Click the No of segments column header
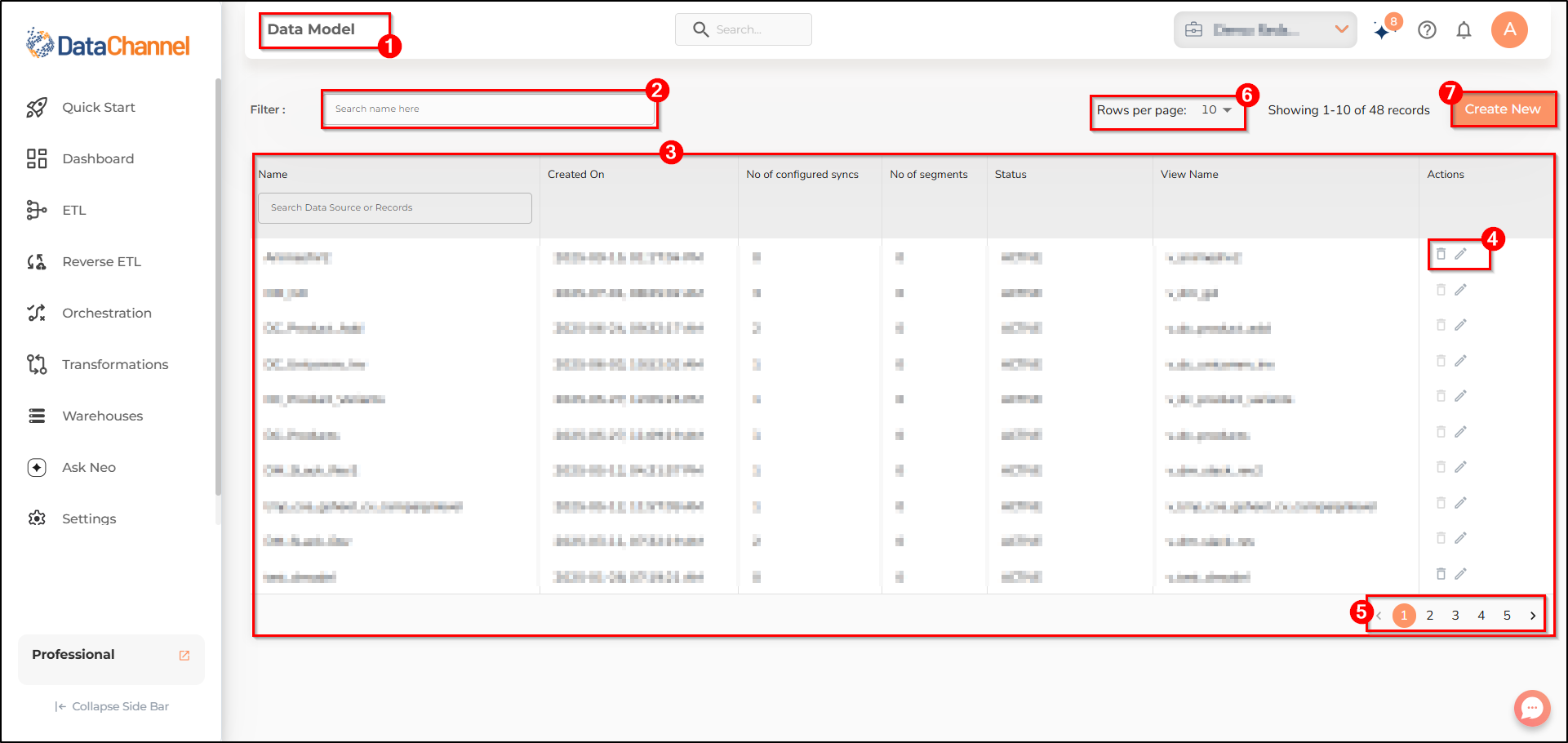The height and width of the screenshot is (743, 1568). click(x=929, y=175)
